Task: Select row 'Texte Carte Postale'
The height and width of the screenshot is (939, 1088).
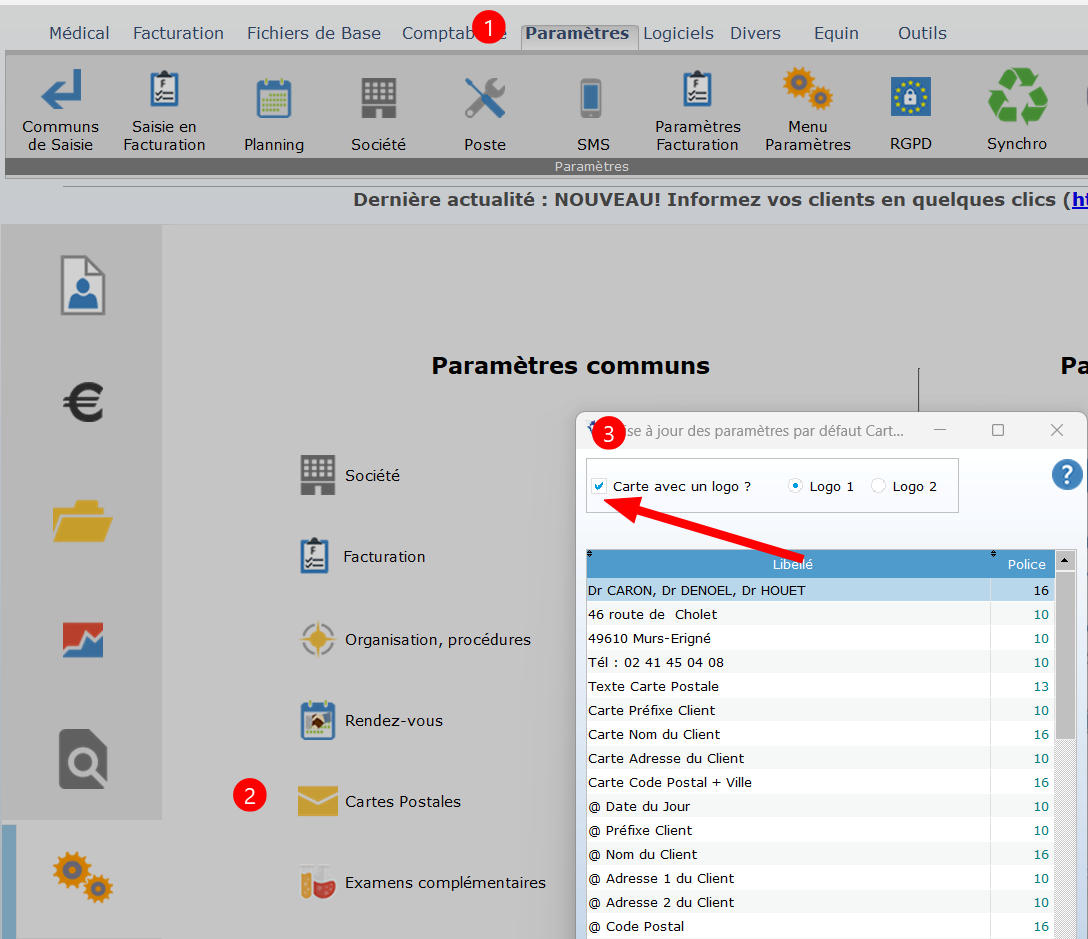Action: (820, 686)
